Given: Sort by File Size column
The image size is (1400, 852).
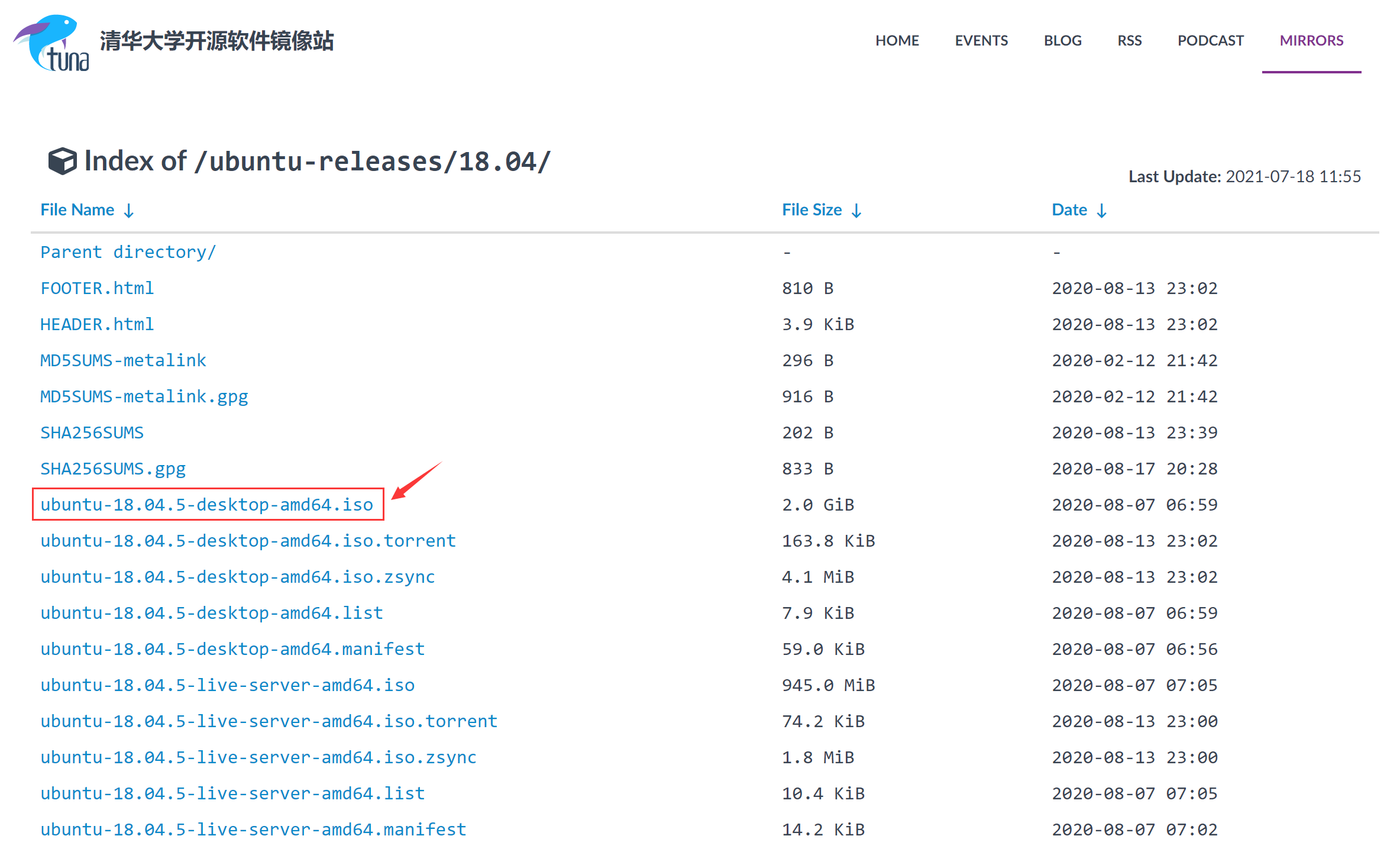Looking at the screenshot, I should [822, 210].
